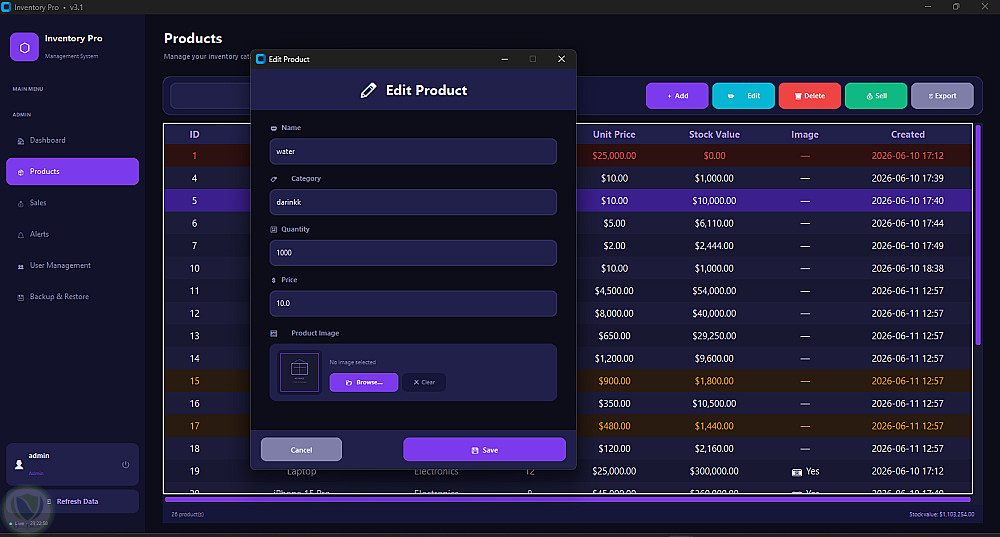Click the pencil icon in Edit Product header
Viewport: 1000px width, 537px height.
click(x=368, y=91)
